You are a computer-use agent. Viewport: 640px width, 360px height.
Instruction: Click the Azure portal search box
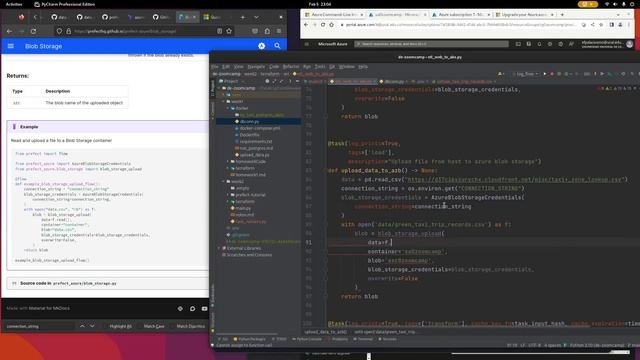pyautogui.click(x=431, y=44)
